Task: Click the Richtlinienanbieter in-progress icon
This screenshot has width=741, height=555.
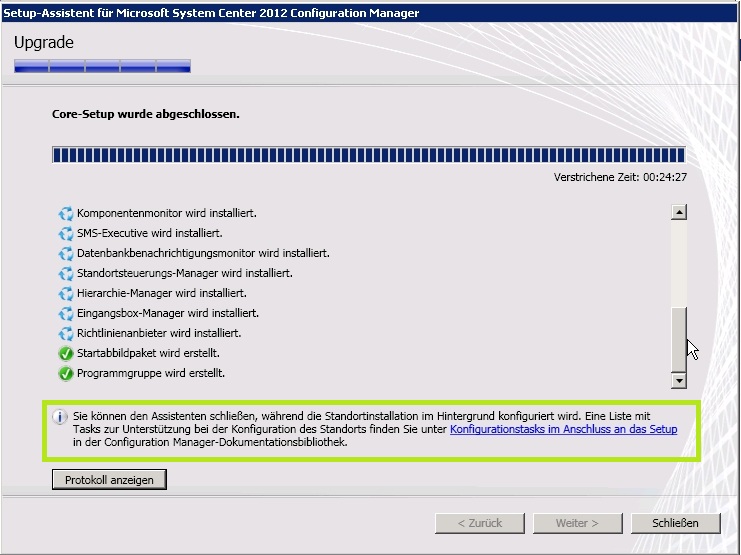Action: click(67, 333)
